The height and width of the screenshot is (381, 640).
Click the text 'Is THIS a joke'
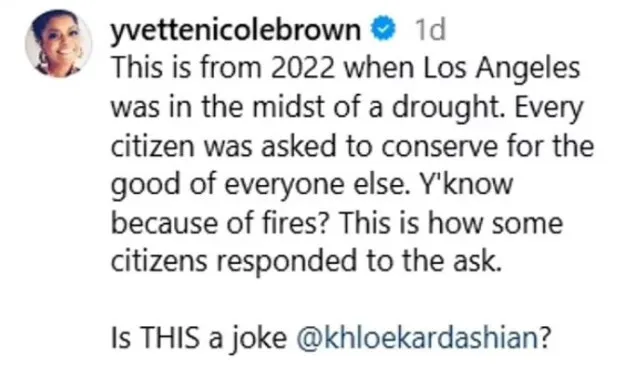click(x=199, y=339)
